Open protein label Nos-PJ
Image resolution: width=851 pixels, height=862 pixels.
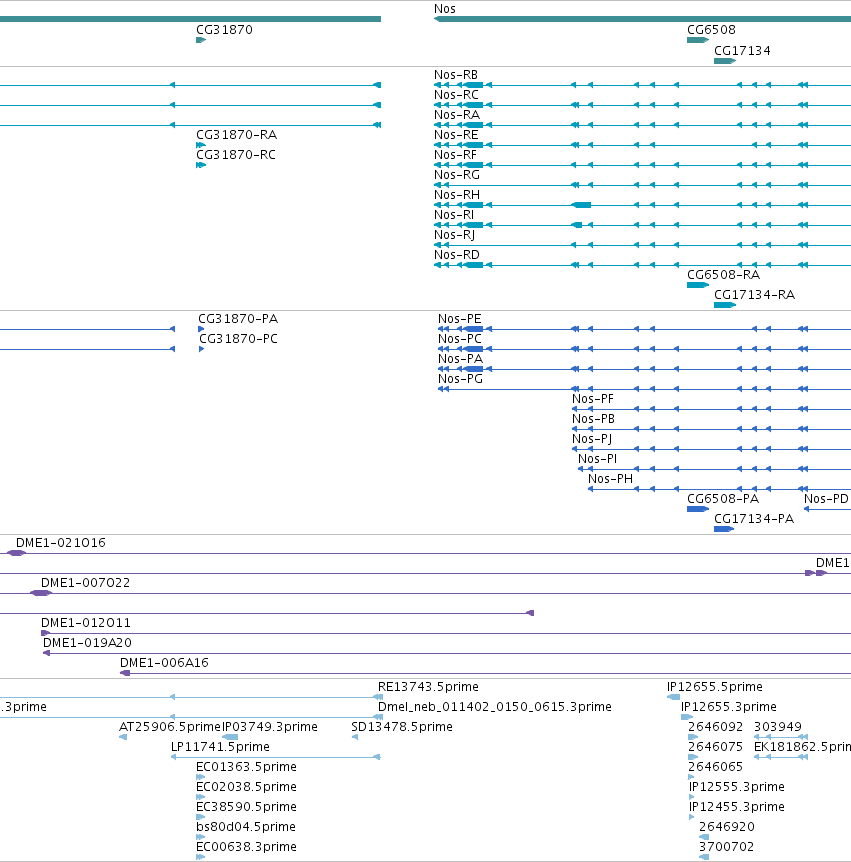pos(592,439)
